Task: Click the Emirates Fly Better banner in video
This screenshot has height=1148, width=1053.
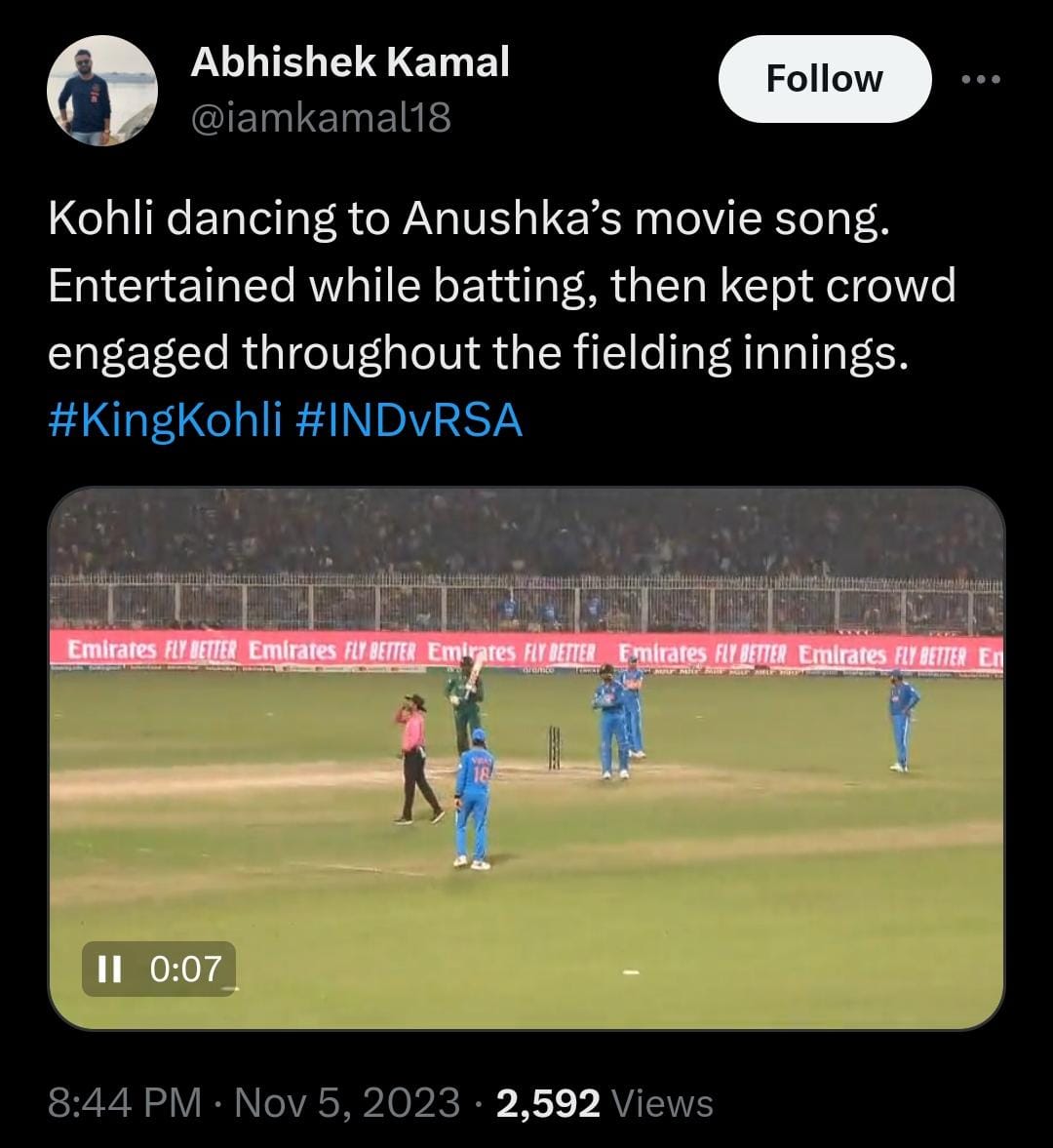Action: click(526, 651)
